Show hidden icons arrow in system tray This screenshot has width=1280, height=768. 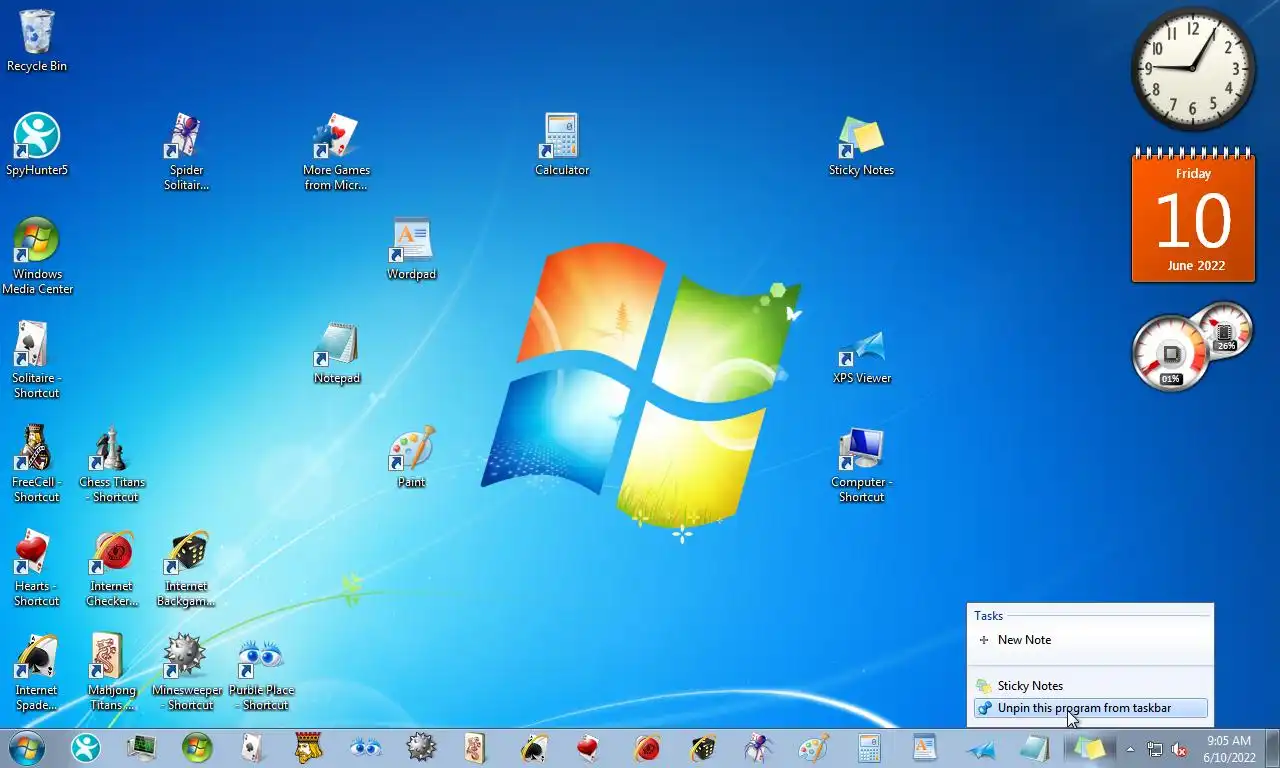click(x=1130, y=749)
